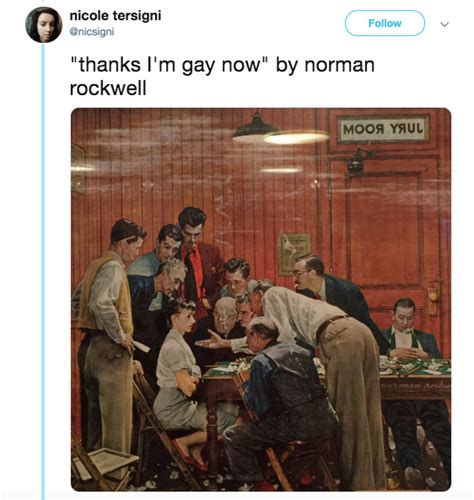The width and height of the screenshot is (474, 500).
Task: Click the folding chair in the painting's corner
Action: tap(102, 465)
